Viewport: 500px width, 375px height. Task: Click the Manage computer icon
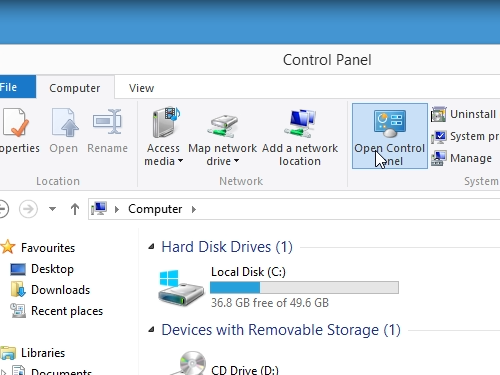[x=439, y=158]
